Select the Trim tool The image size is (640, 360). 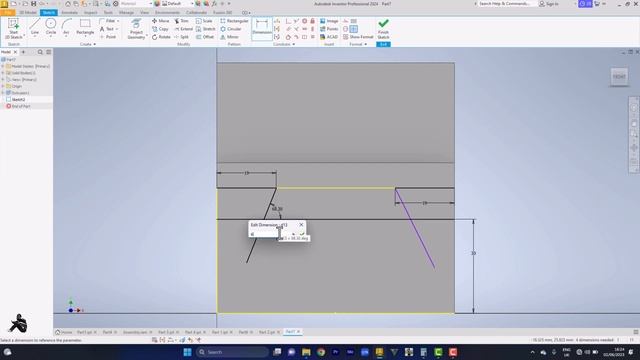(182, 21)
